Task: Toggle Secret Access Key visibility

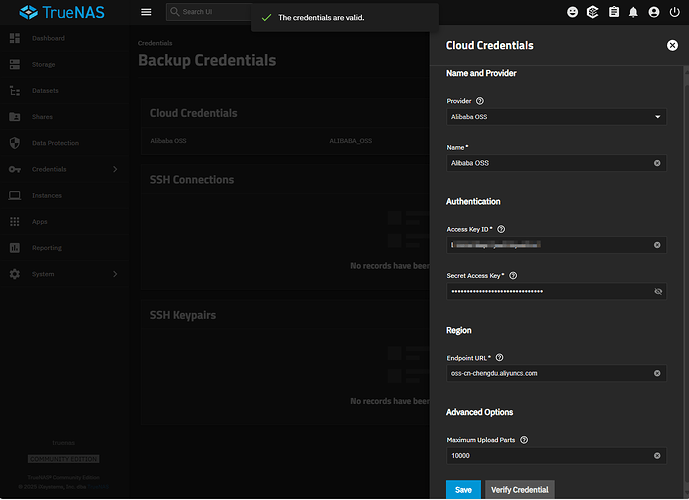Action: [658, 292]
